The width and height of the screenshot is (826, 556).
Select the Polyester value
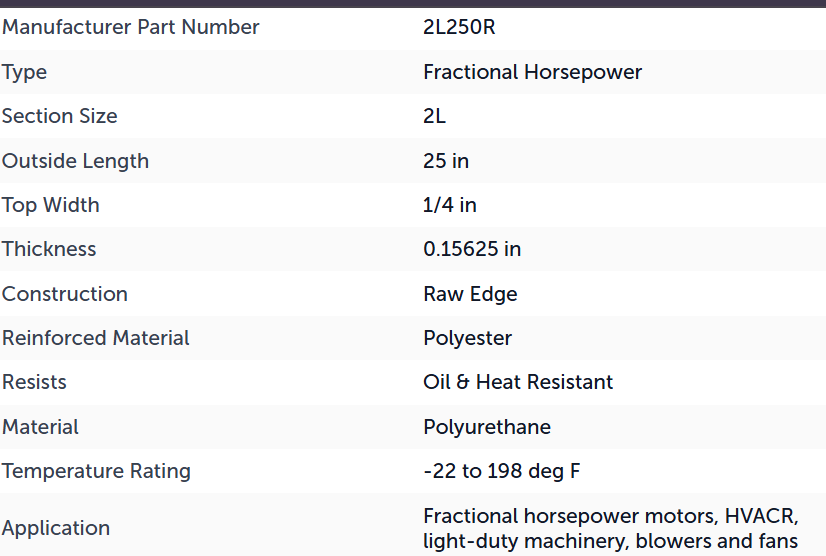[x=467, y=338]
